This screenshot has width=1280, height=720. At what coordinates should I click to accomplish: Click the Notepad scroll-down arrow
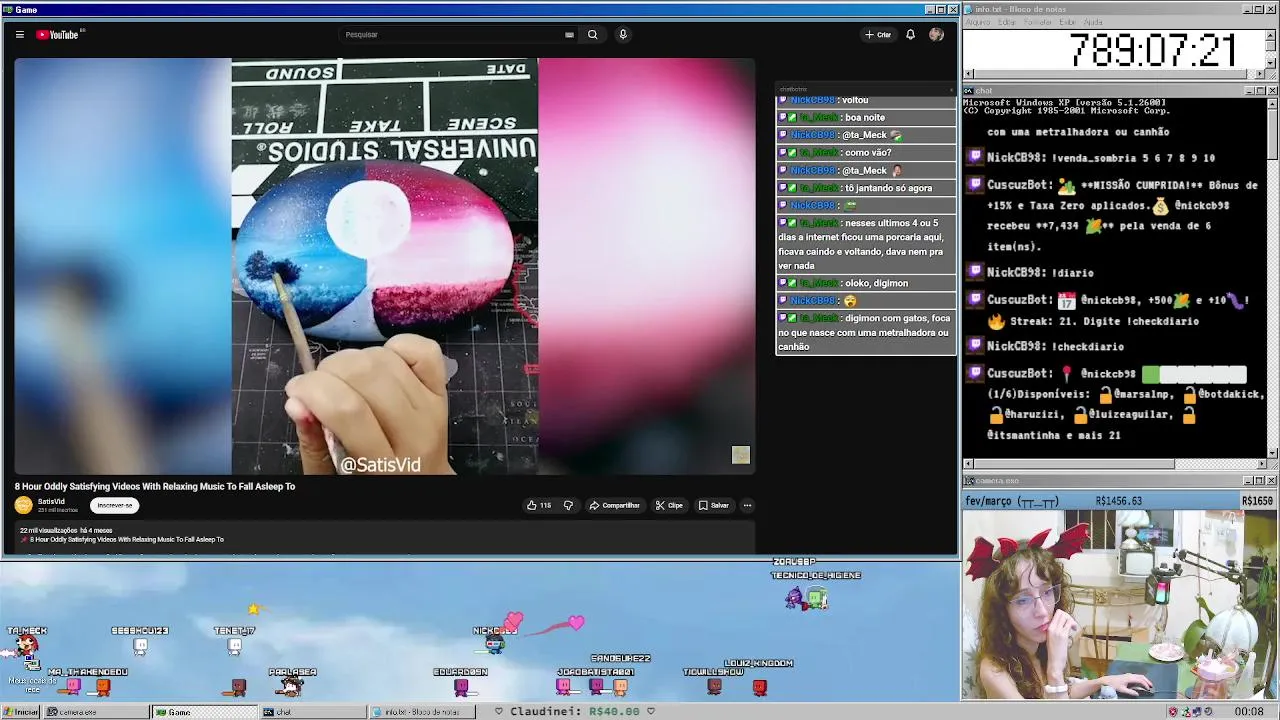click(x=1272, y=64)
